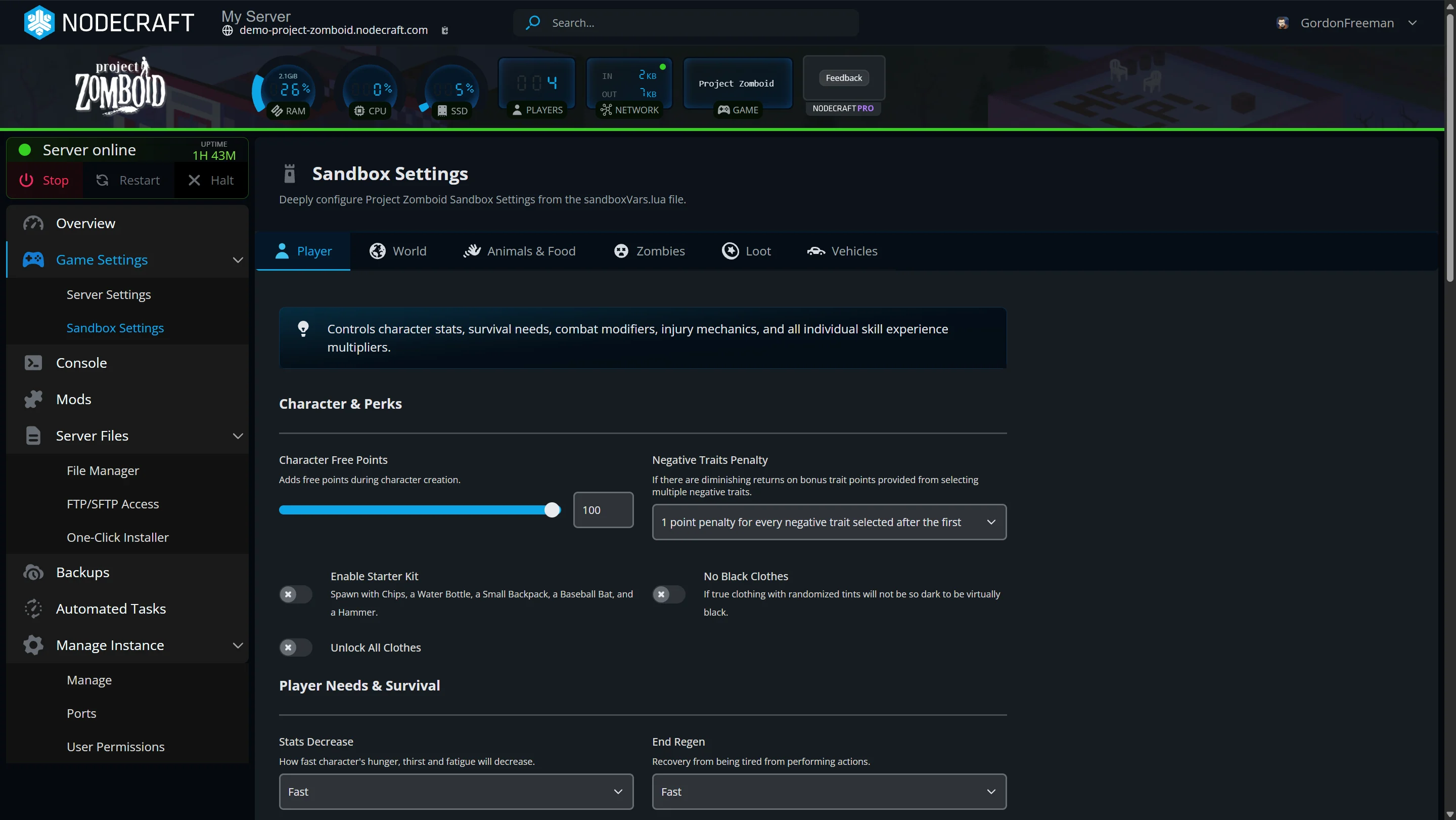Open Mods with the puzzle icon
This screenshot has height=820, width=1456.
click(x=127, y=399)
